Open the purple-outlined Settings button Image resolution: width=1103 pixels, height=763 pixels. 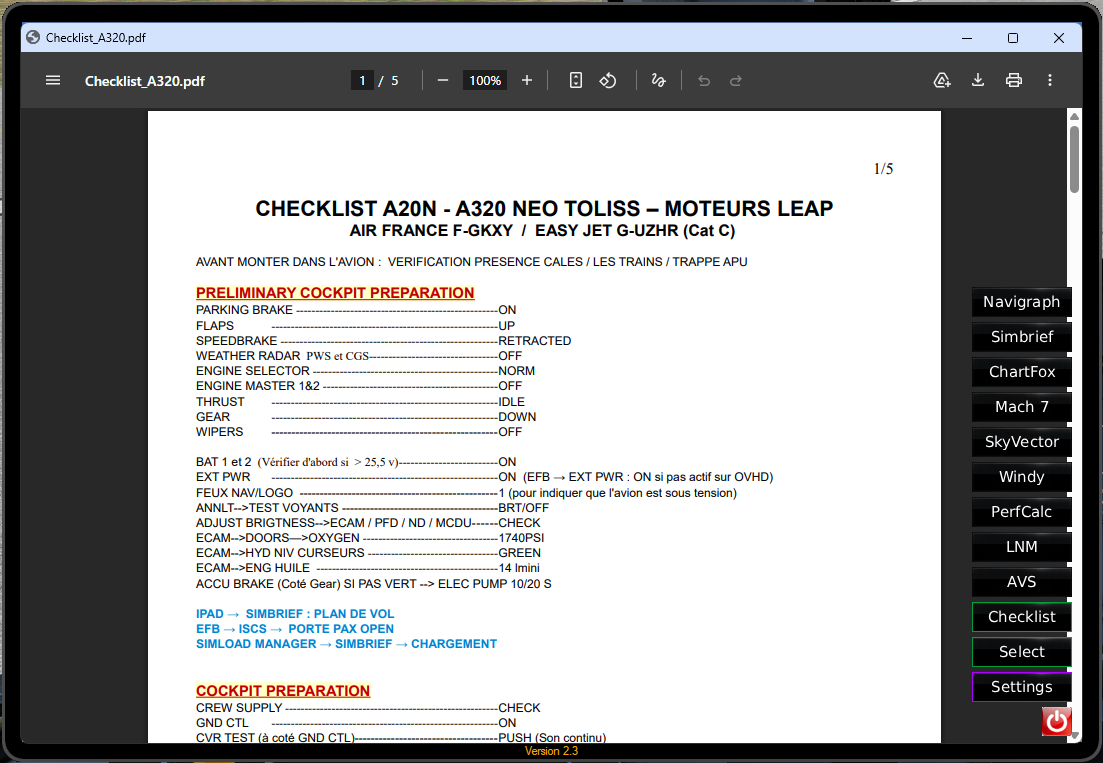click(x=1021, y=687)
